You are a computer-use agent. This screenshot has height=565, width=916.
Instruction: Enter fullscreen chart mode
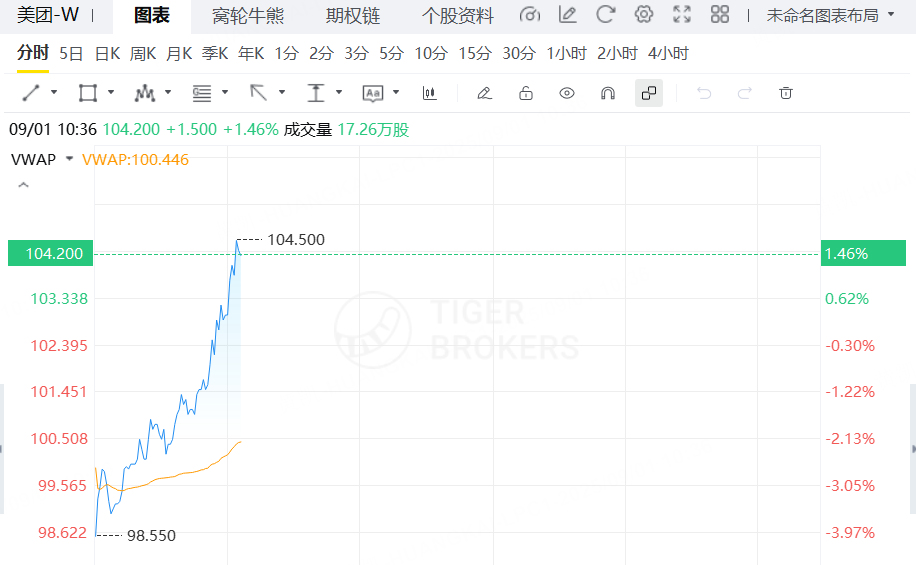[x=682, y=15]
